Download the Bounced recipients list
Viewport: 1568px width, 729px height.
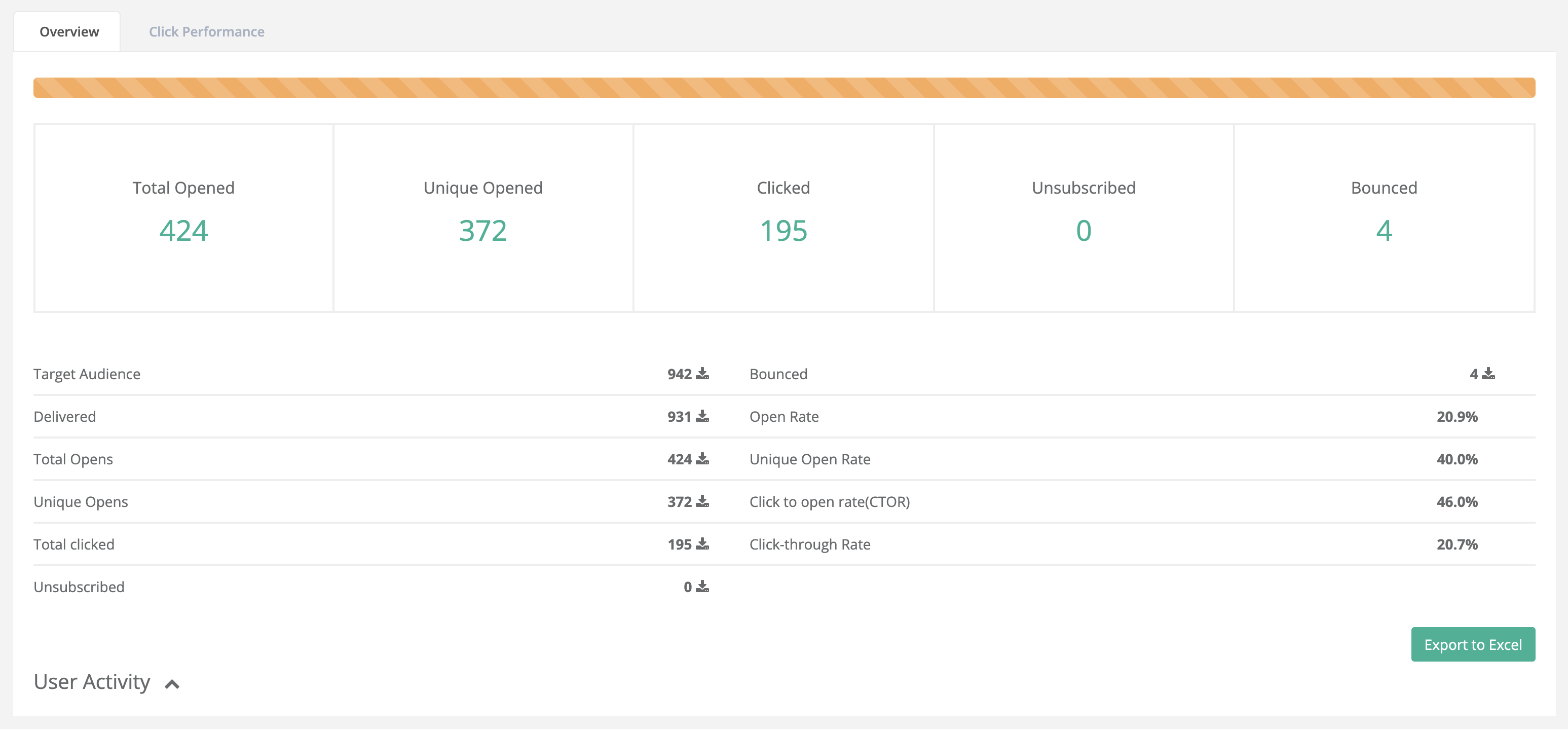[x=1488, y=373]
